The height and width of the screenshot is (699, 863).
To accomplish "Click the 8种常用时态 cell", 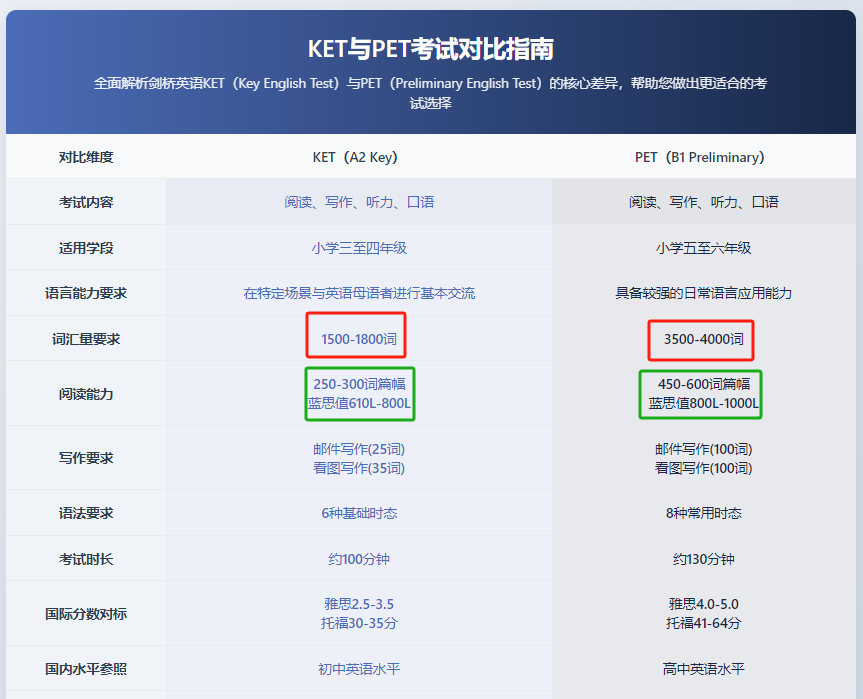I will click(x=703, y=513).
